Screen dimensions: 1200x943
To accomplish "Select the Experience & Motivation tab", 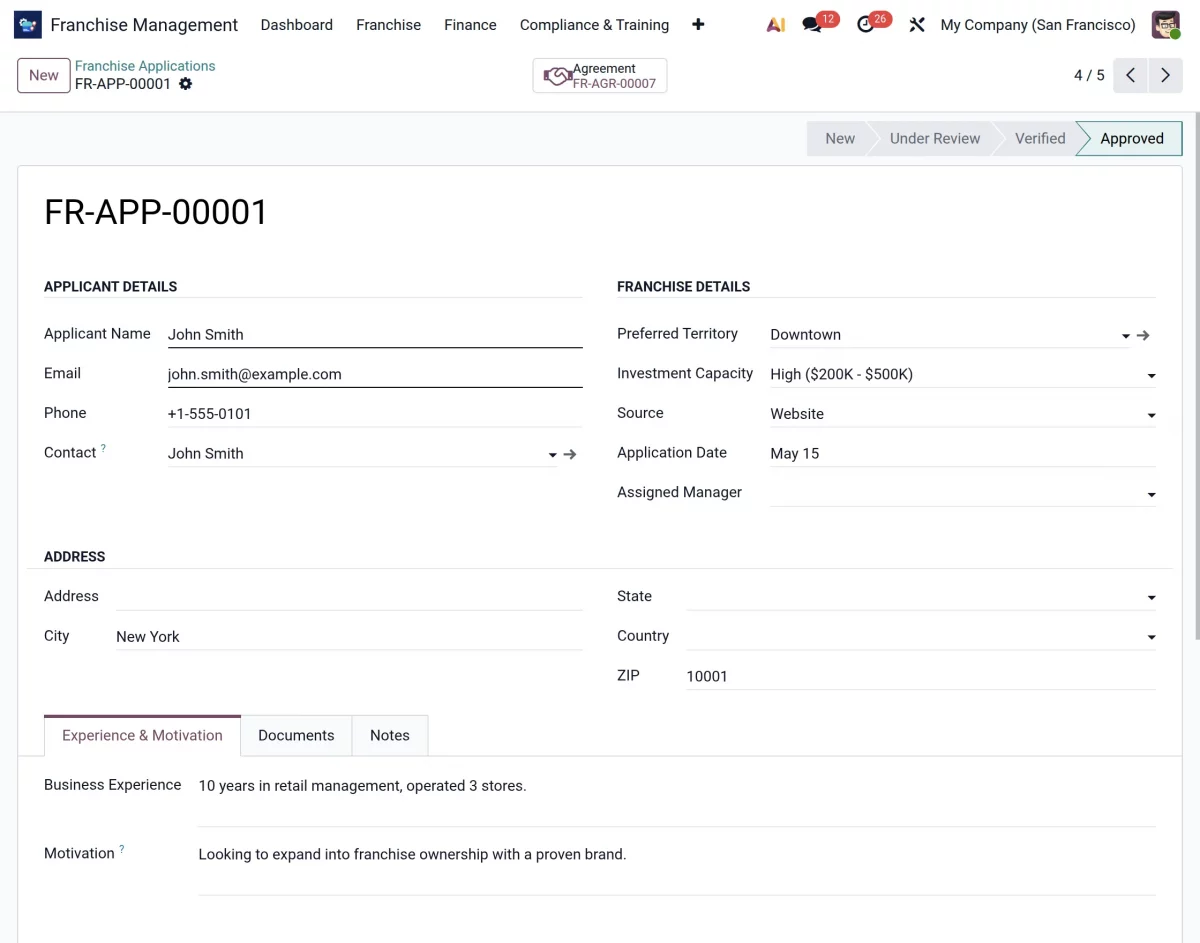I will coord(142,735).
